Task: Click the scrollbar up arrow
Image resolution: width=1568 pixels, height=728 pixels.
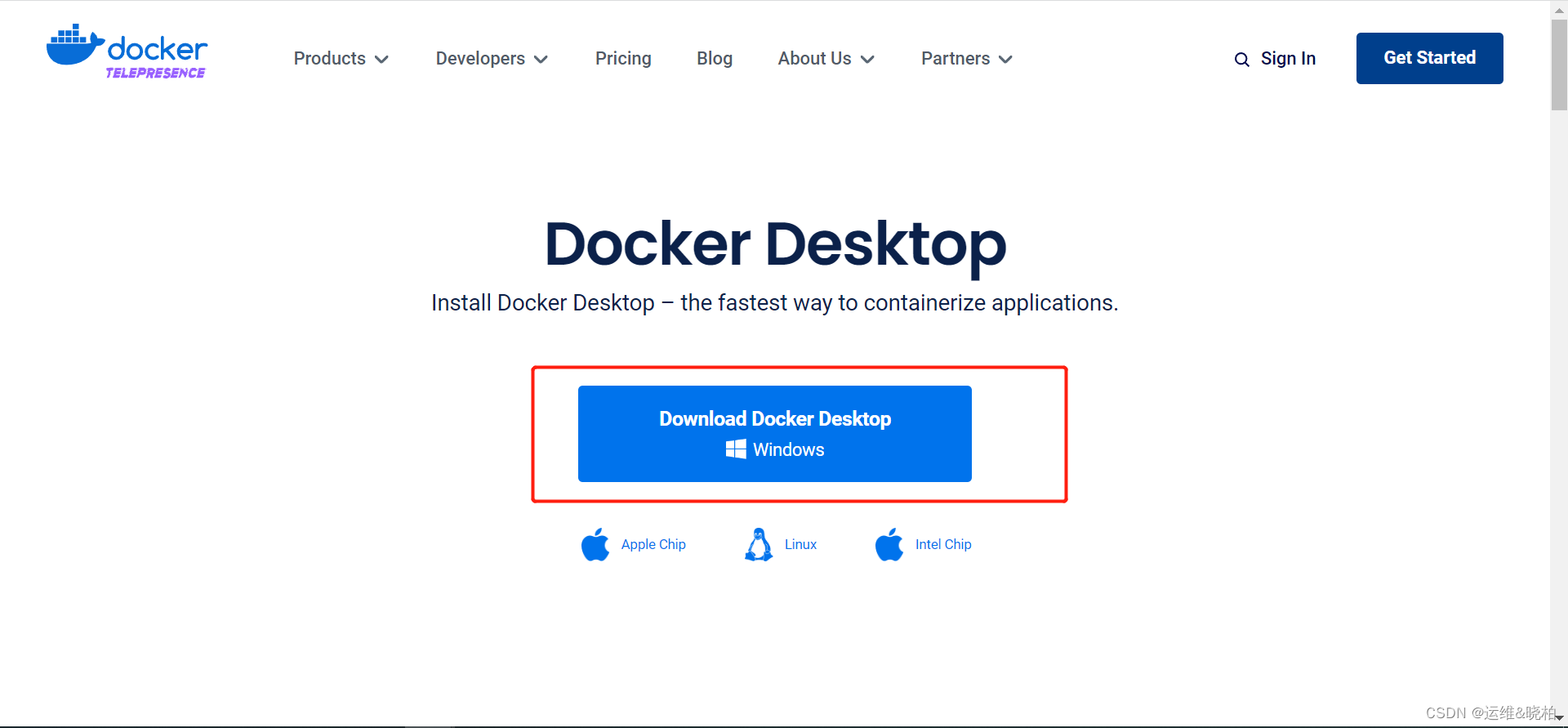Action: click(x=1559, y=9)
